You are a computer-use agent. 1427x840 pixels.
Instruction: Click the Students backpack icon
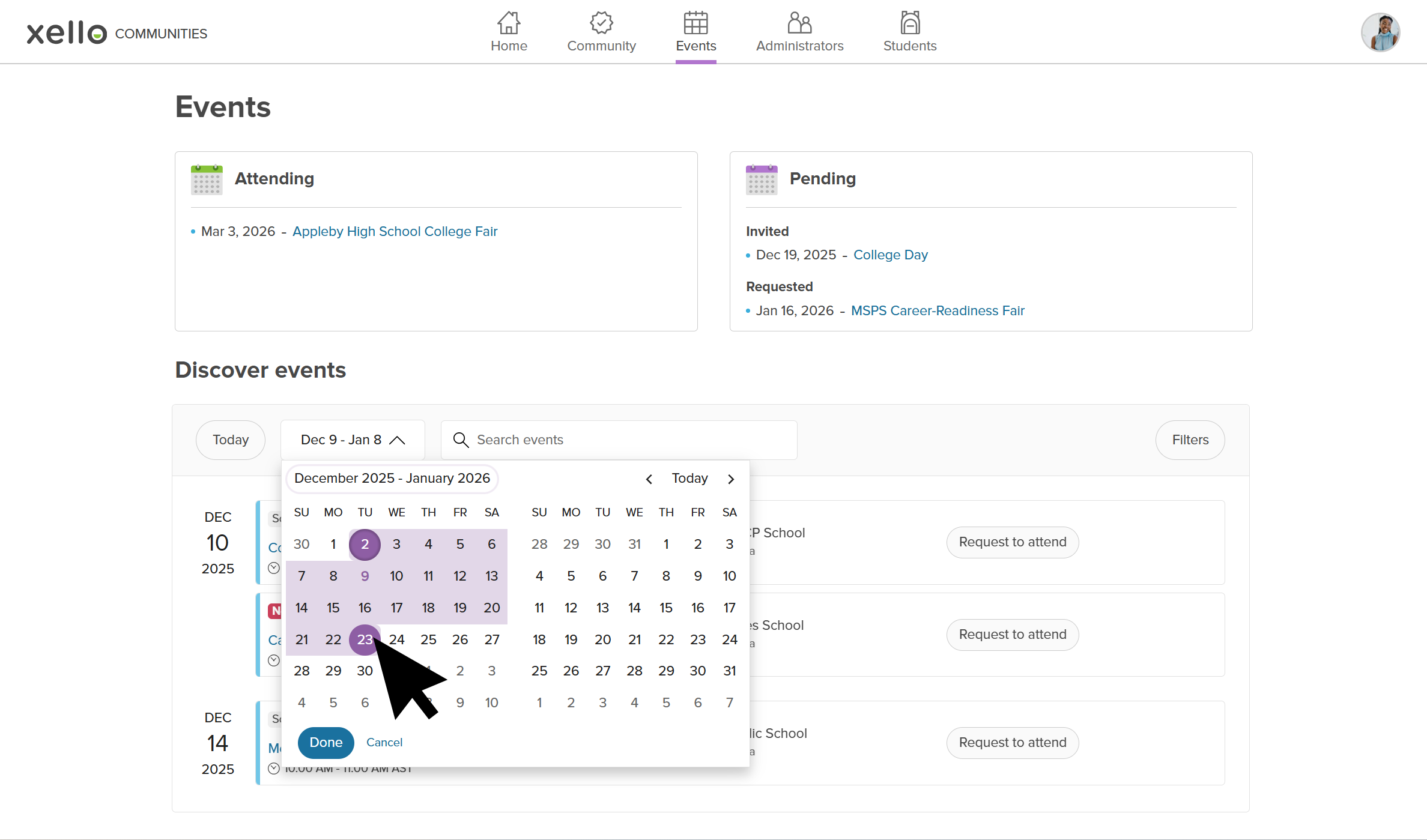[909, 23]
